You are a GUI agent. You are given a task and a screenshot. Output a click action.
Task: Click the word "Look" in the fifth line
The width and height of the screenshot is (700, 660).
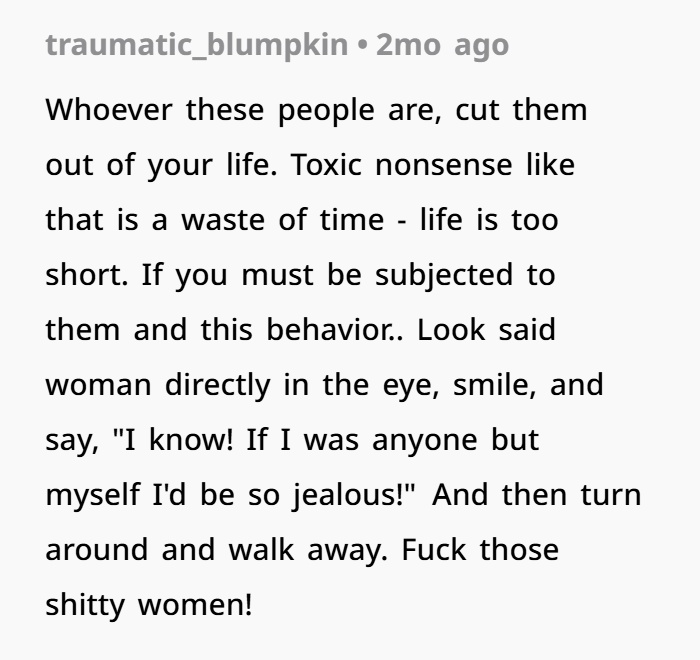(451, 330)
